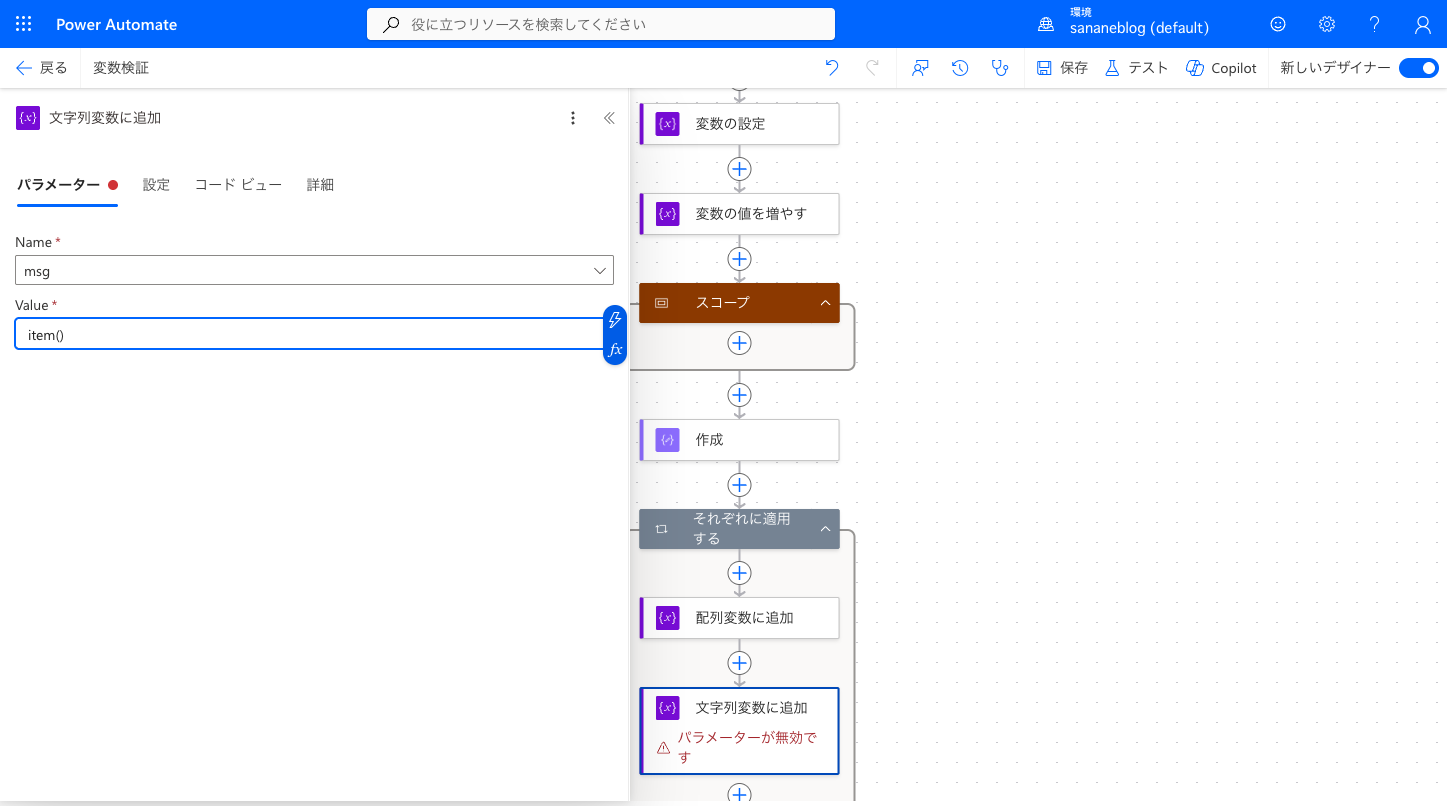Select the 文字列変数に追加 action card
The width and height of the screenshot is (1447, 806).
click(x=739, y=731)
